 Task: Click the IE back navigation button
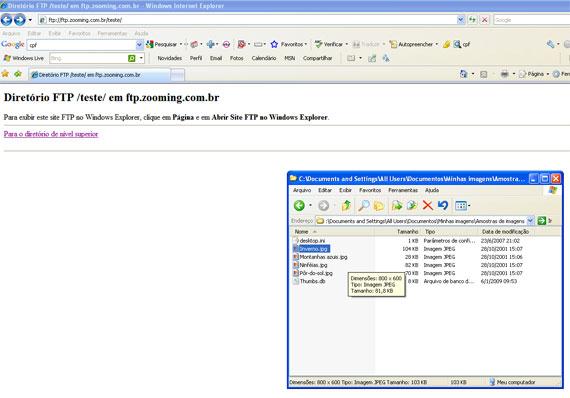pos(7,20)
